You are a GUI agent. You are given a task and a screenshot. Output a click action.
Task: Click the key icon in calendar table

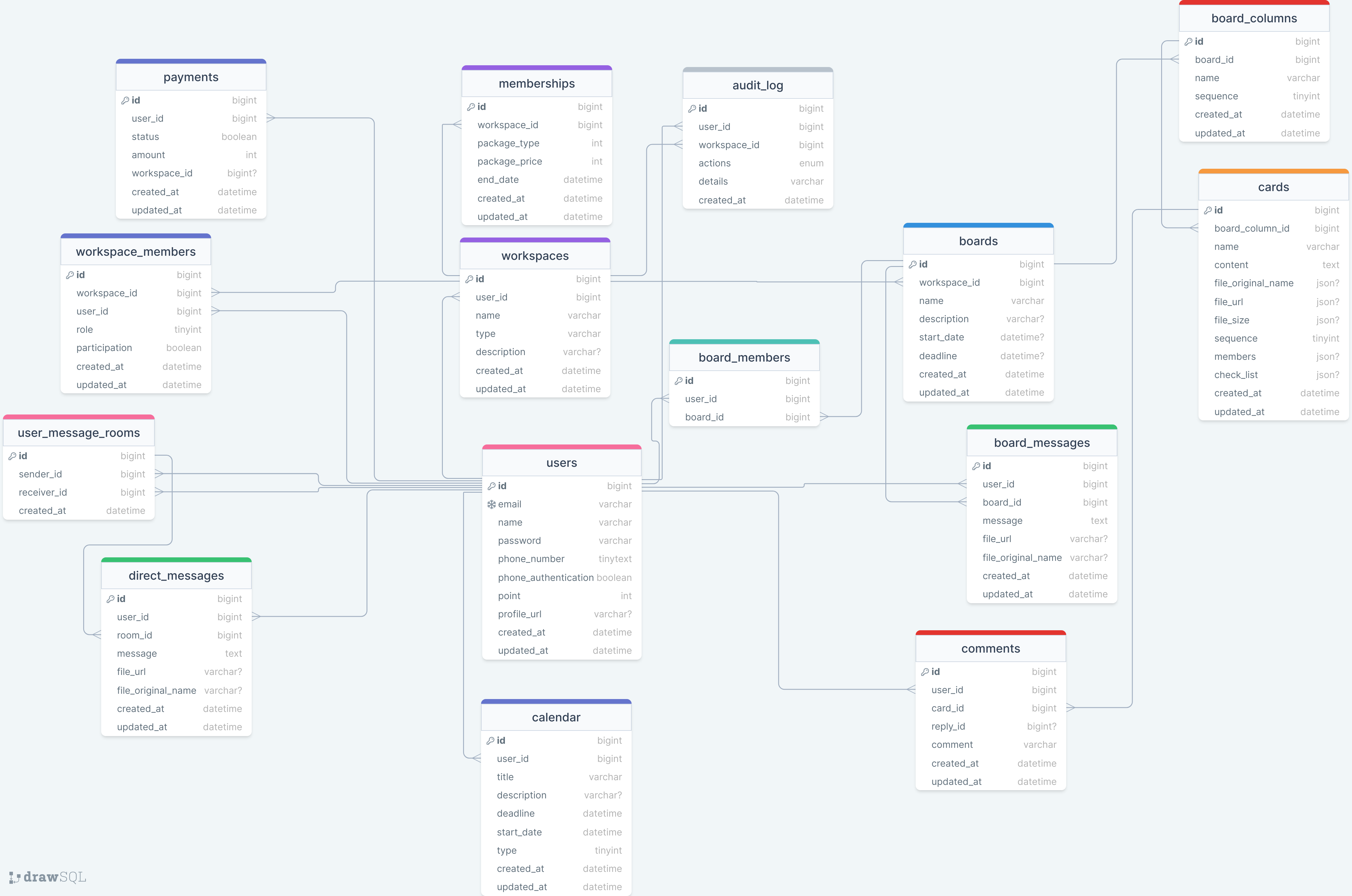pos(490,740)
